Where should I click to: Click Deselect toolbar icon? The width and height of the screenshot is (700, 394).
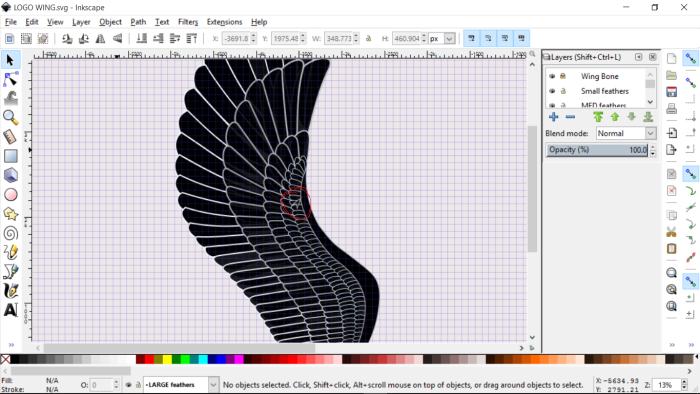[43, 39]
